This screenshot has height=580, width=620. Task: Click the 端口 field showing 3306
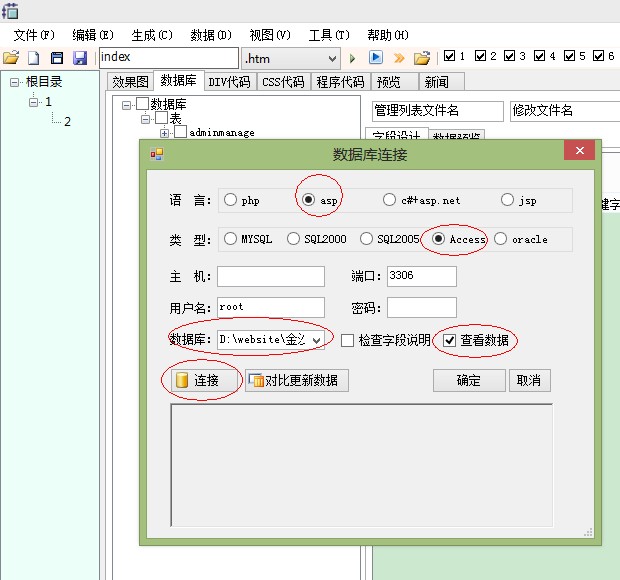[x=422, y=276]
